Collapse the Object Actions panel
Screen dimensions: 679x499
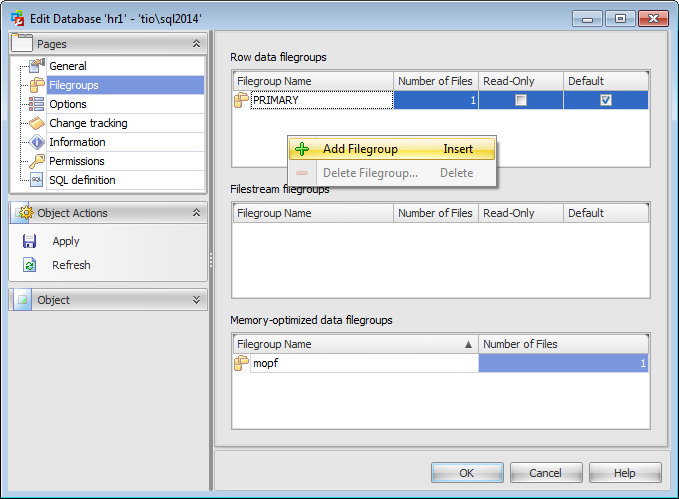tap(196, 213)
